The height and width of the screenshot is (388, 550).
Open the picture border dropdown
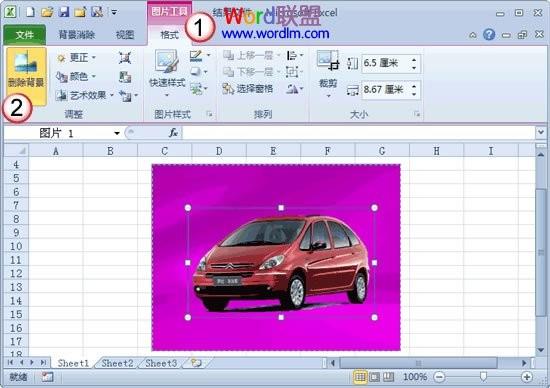point(200,55)
